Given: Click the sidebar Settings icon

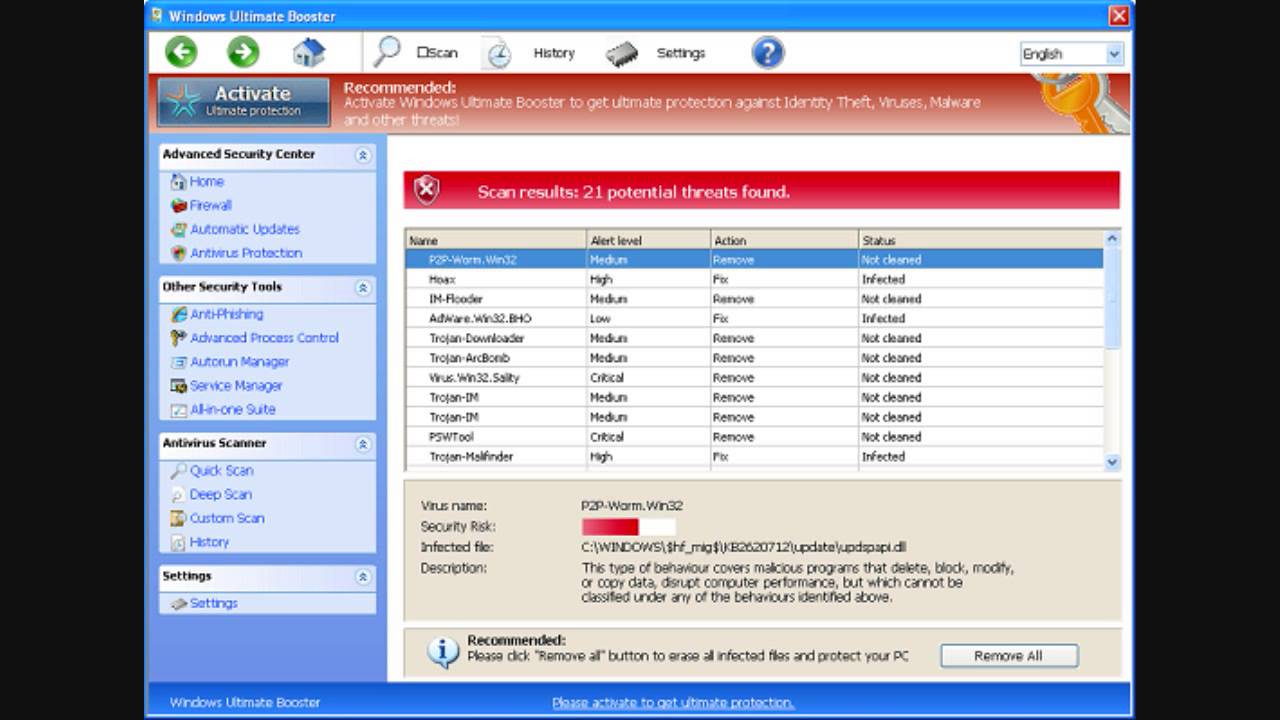Looking at the screenshot, I should pyautogui.click(x=178, y=604).
